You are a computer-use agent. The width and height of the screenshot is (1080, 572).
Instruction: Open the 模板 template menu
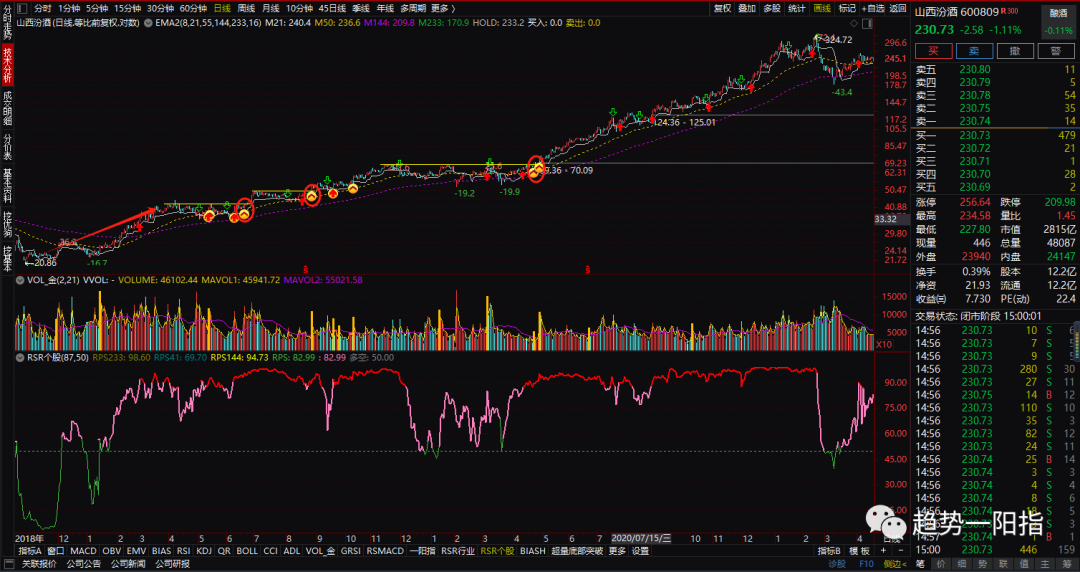pyautogui.click(x=860, y=551)
